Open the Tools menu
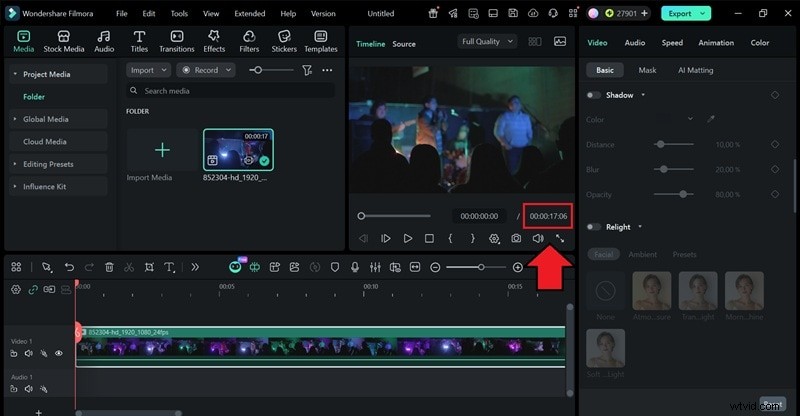The image size is (800, 416). [179, 14]
